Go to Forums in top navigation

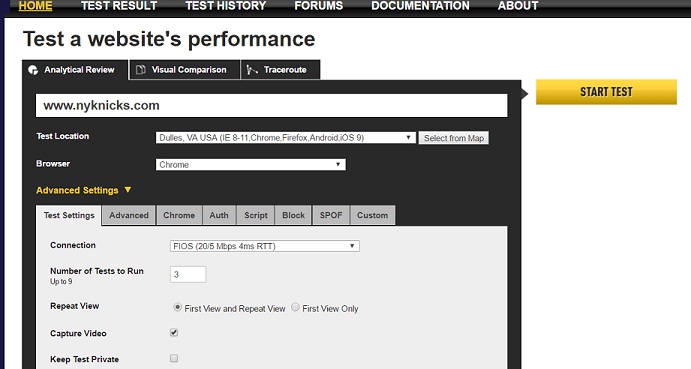point(319,6)
